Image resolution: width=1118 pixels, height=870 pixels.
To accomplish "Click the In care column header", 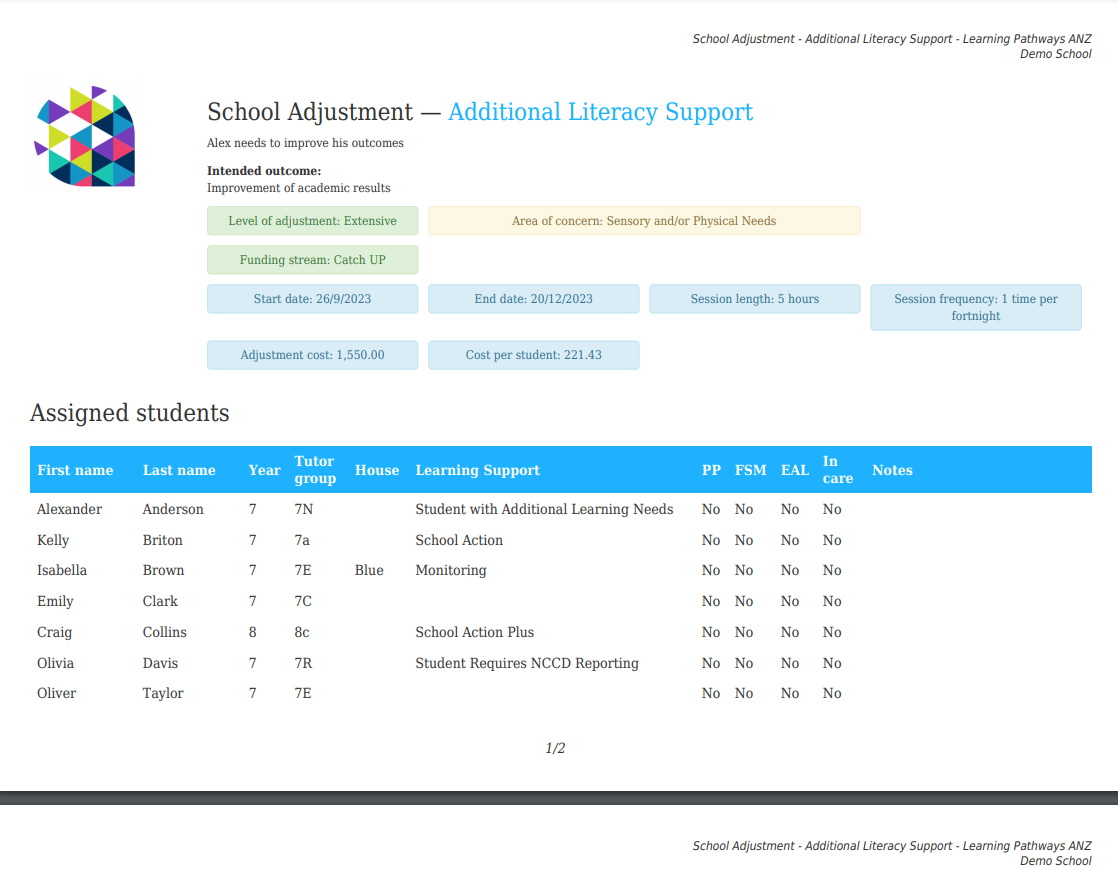I will [x=838, y=470].
